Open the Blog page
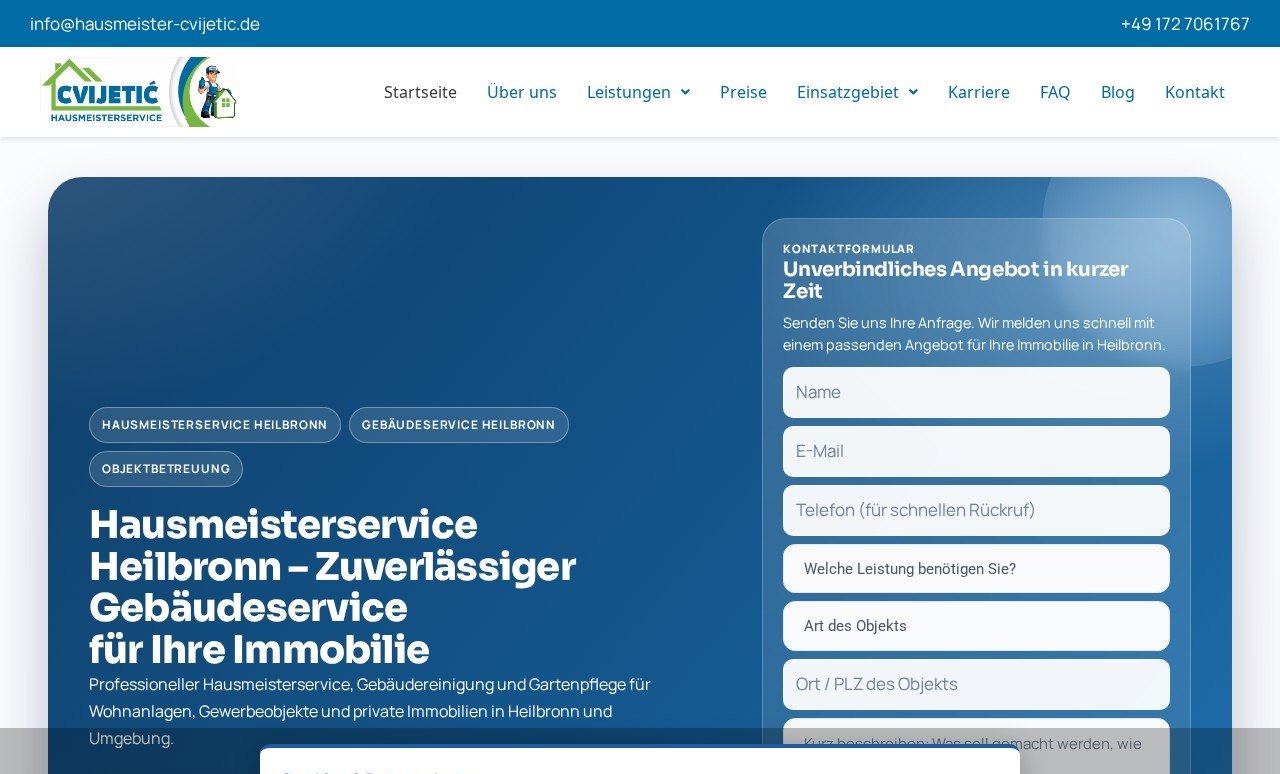Screen dimensions: 1280x774 tap(1118, 92)
